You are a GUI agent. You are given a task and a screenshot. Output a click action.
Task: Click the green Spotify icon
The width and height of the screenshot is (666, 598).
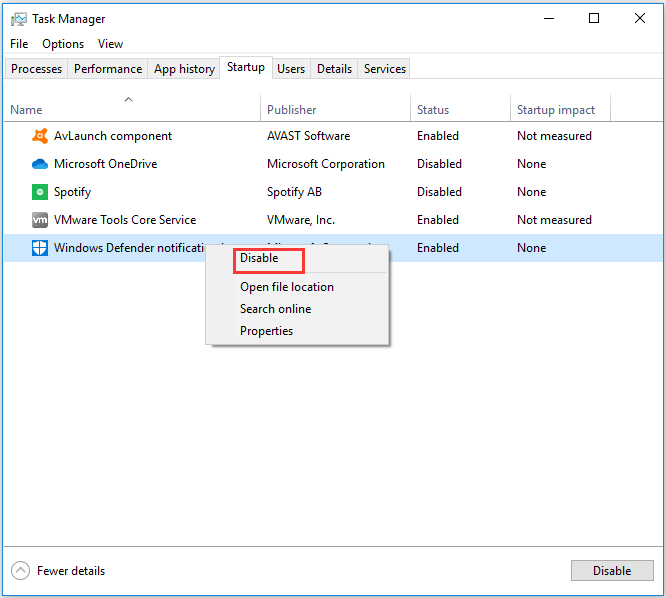tap(40, 192)
